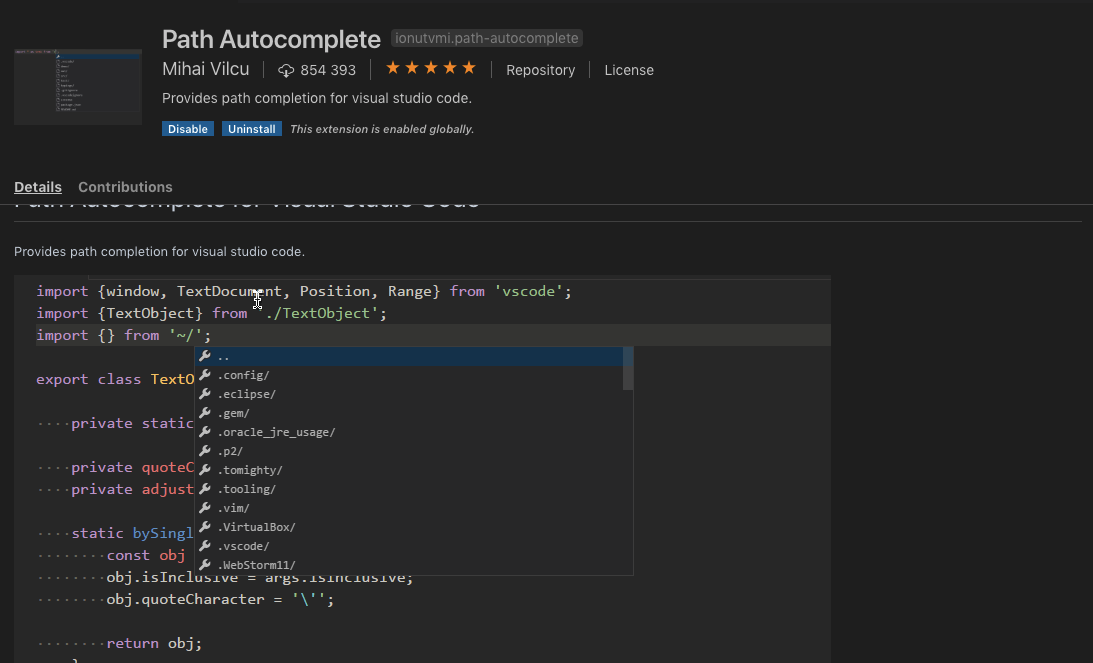
Task: Click the wrench icon beside ".config/"
Action: [207, 374]
